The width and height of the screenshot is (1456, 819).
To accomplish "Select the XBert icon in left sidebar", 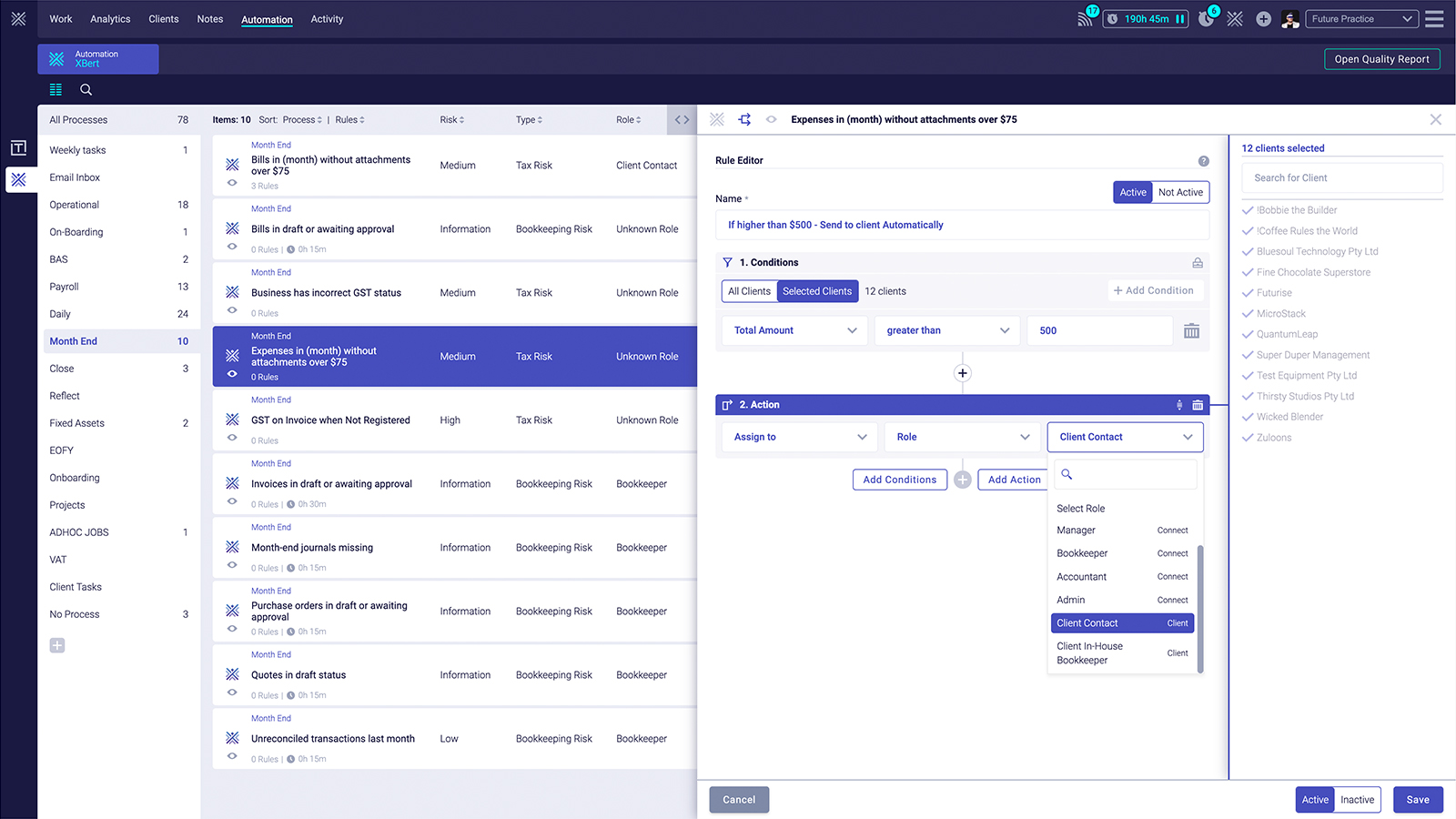I will (18, 179).
